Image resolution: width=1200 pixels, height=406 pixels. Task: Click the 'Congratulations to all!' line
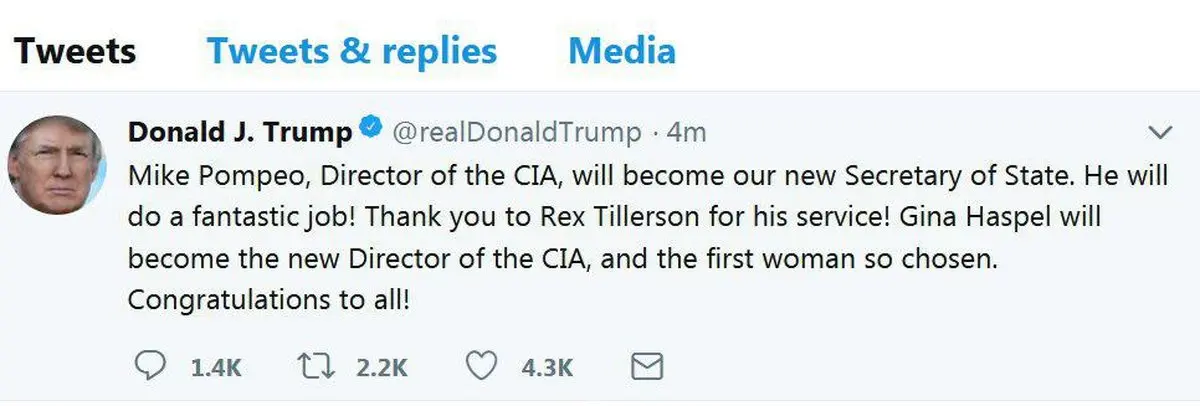pos(269,301)
